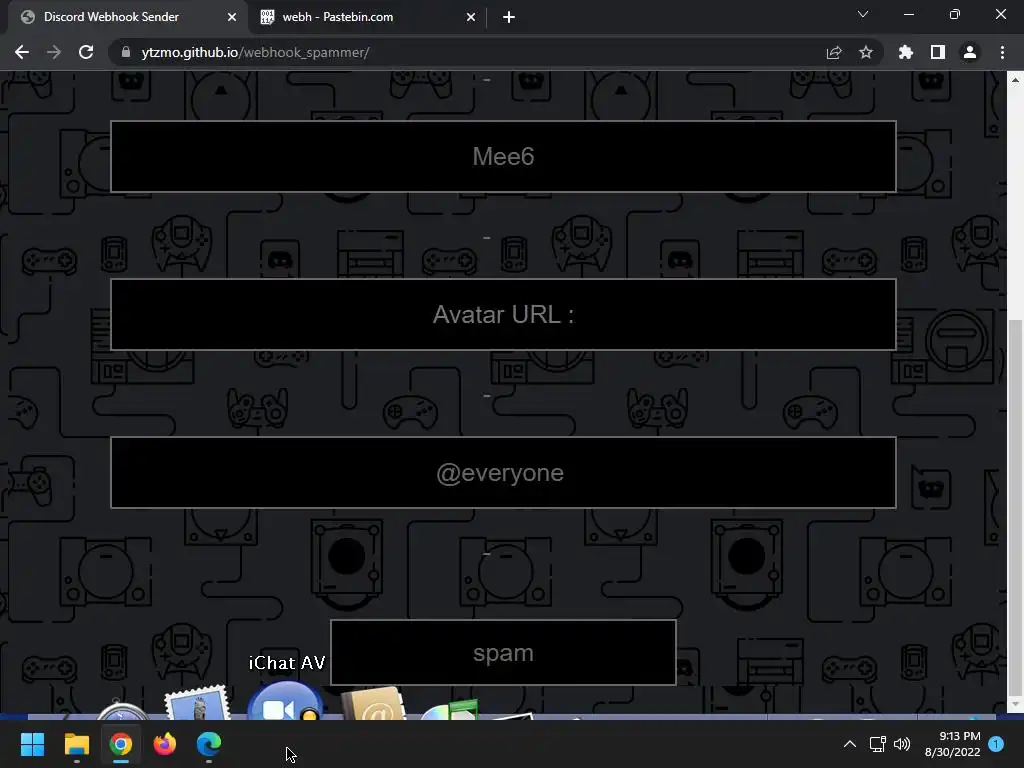Open the Chrome profile avatar menu
1024x768 pixels.
pyautogui.click(x=970, y=52)
